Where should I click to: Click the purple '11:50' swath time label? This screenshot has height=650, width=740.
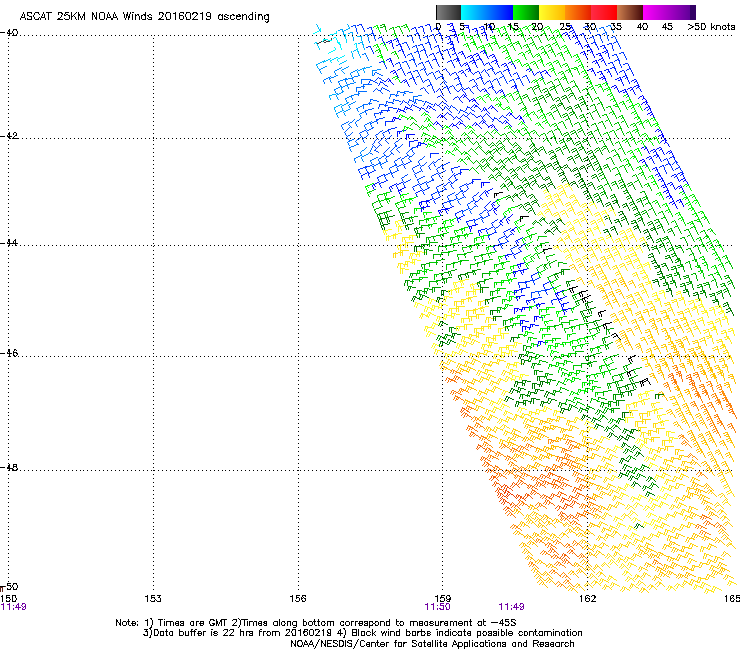(x=437, y=607)
